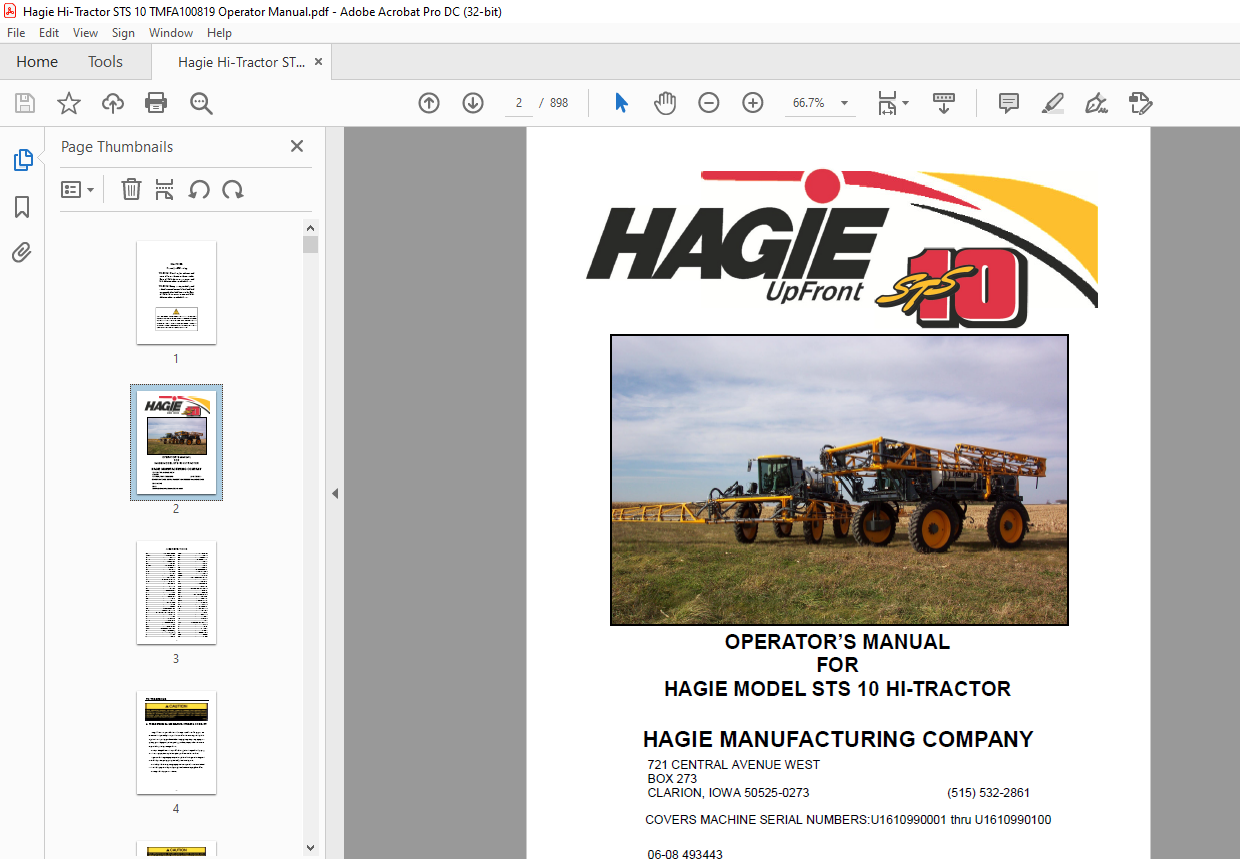The image size is (1240, 859).
Task: Open the Help menu
Action: [219, 33]
